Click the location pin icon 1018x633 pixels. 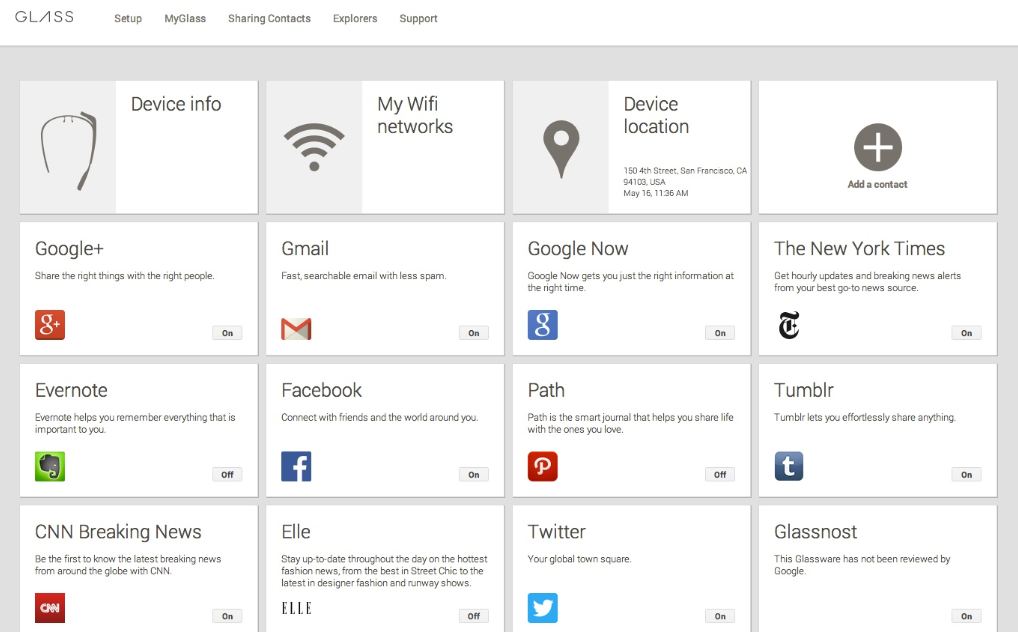561,149
